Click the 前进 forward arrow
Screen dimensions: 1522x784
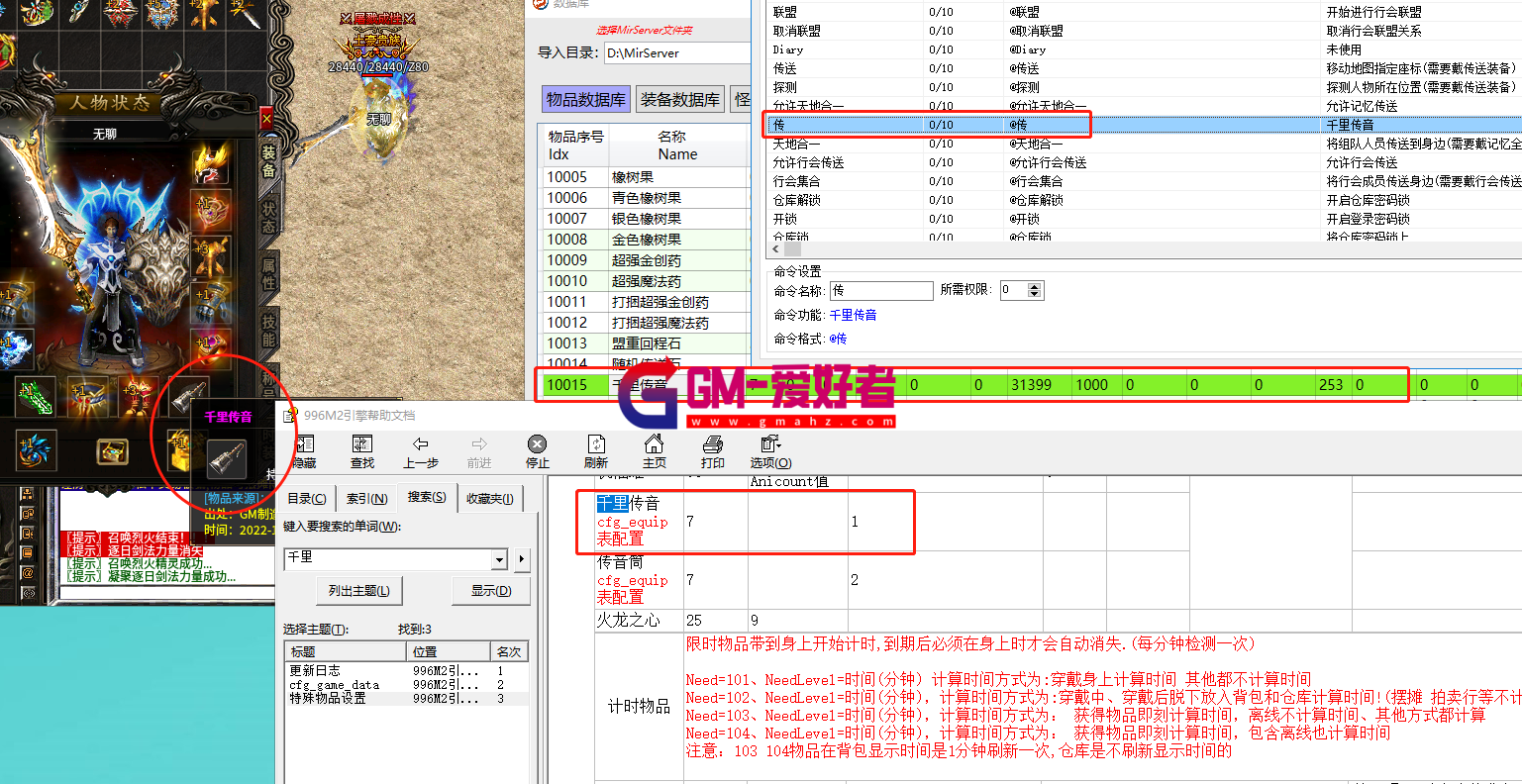pyautogui.click(x=479, y=450)
